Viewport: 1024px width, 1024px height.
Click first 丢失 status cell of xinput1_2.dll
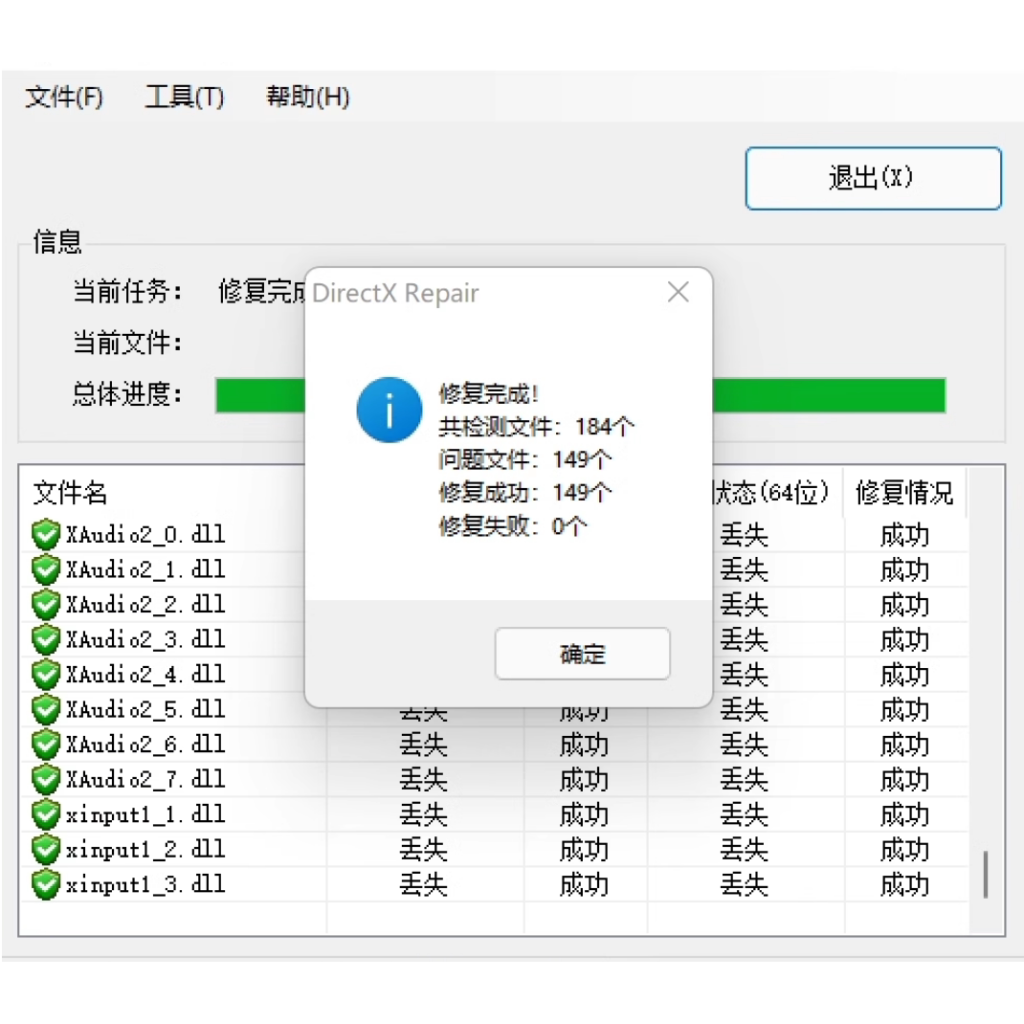pyautogui.click(x=423, y=850)
